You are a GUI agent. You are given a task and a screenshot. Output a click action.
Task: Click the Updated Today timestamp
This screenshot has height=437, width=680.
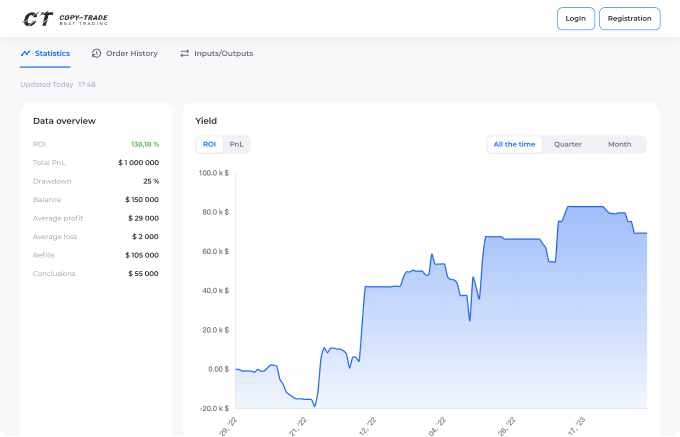pos(58,84)
